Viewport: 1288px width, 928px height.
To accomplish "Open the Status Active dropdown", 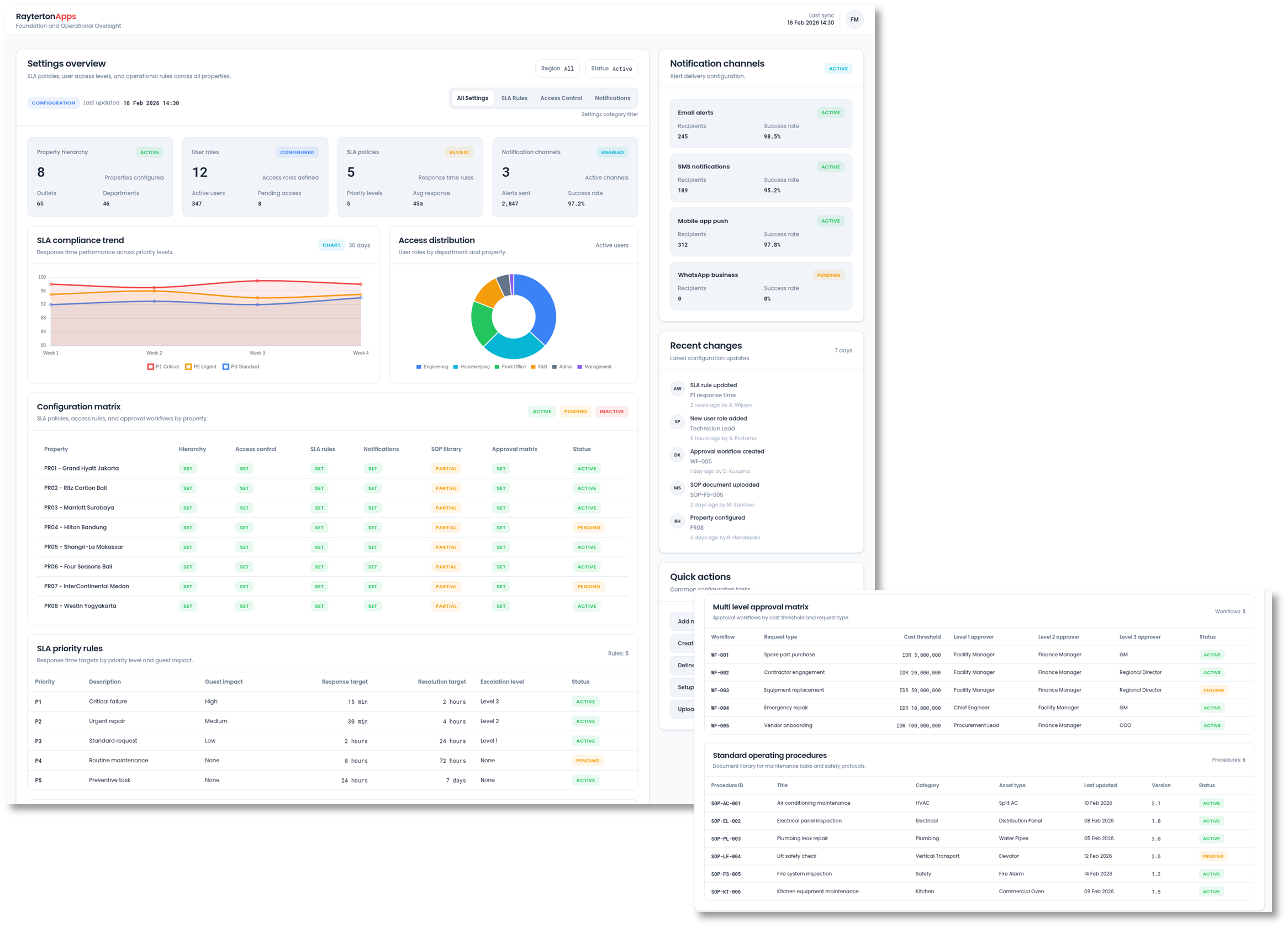I will pos(611,68).
